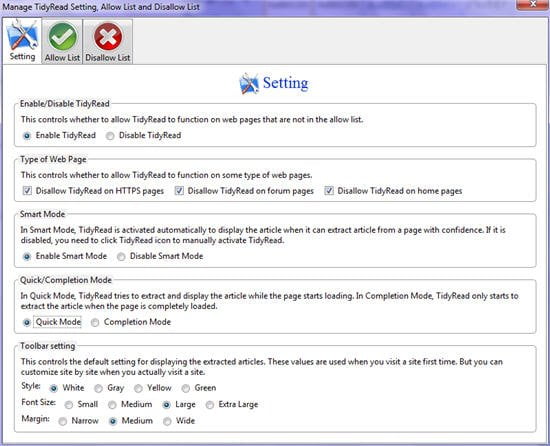The width and height of the screenshot is (550, 446).
Task: Open the Setting tab with tools icon
Action: (x=22, y=41)
